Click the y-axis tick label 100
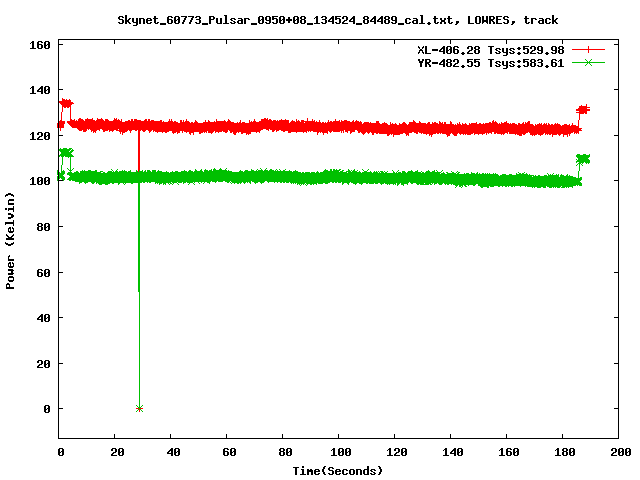The width and height of the screenshot is (640, 480). click(x=40, y=181)
